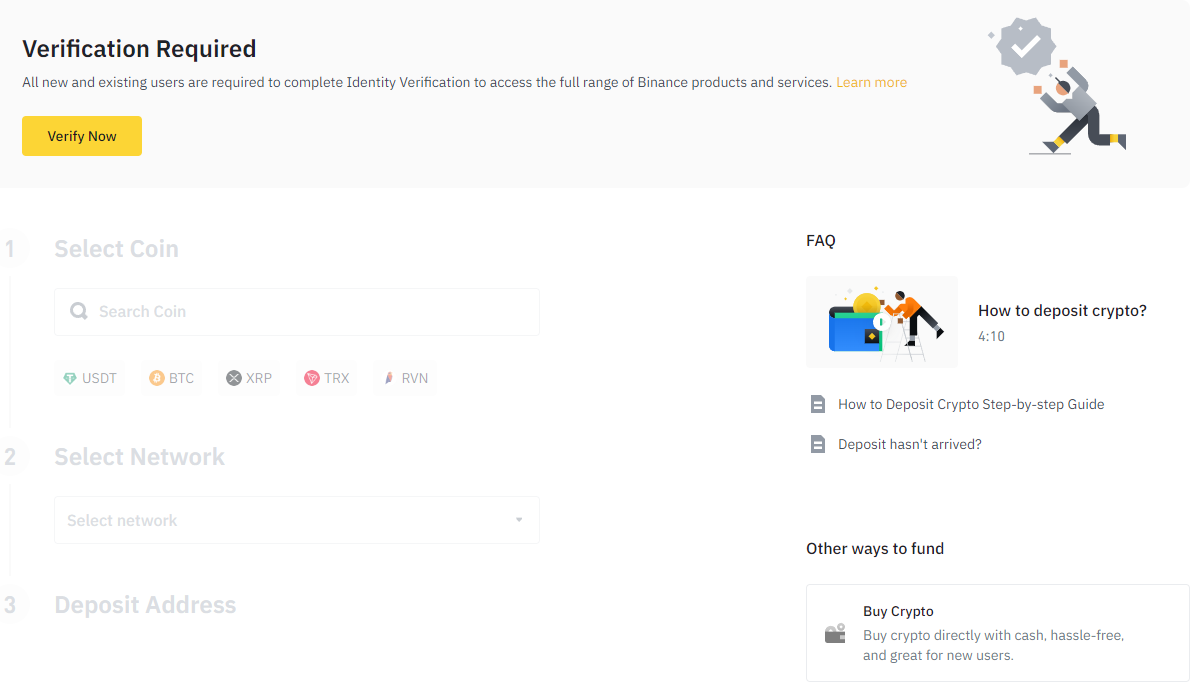Screen dimensions: 1195x690
Task: Click document icon beside Deposit hasn't arrived
Action: point(818,444)
